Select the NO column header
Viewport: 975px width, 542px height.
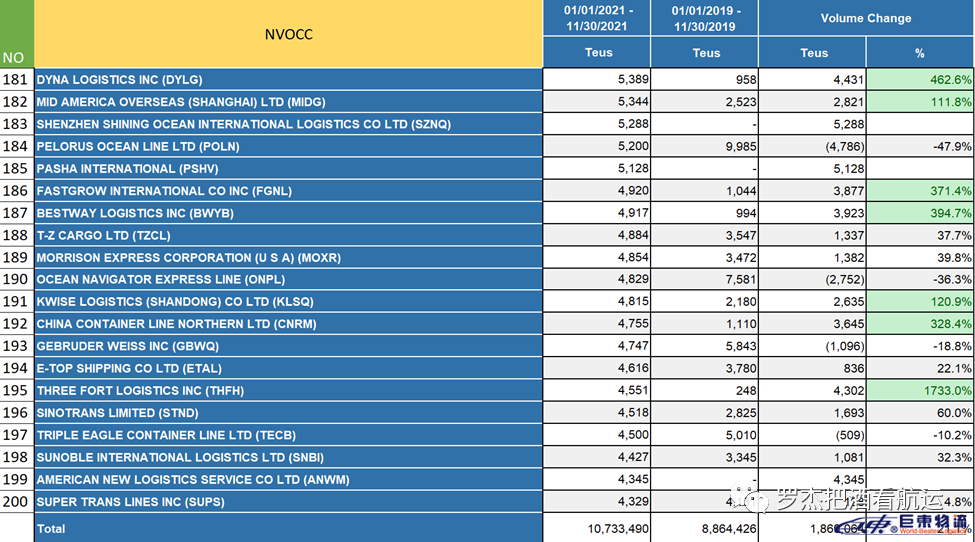pos(17,34)
